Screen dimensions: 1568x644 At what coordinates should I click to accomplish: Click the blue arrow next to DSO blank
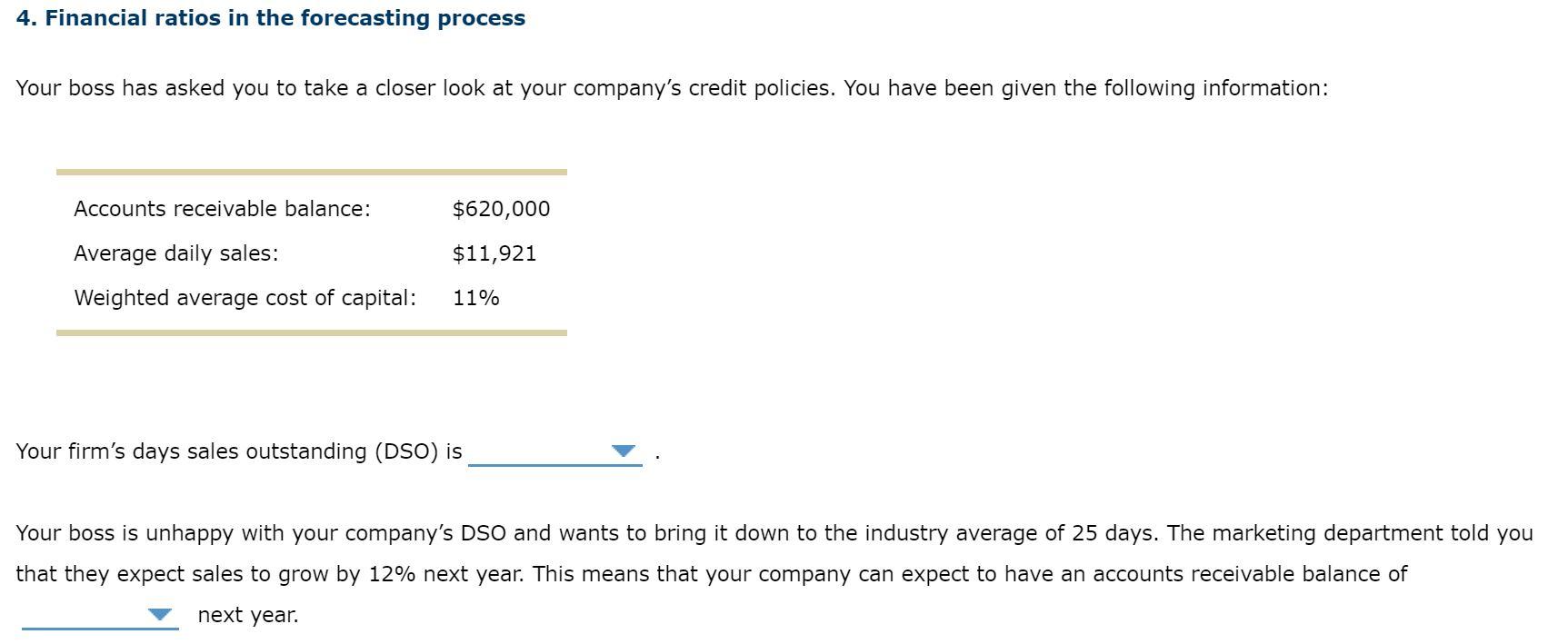pyautogui.click(x=624, y=451)
